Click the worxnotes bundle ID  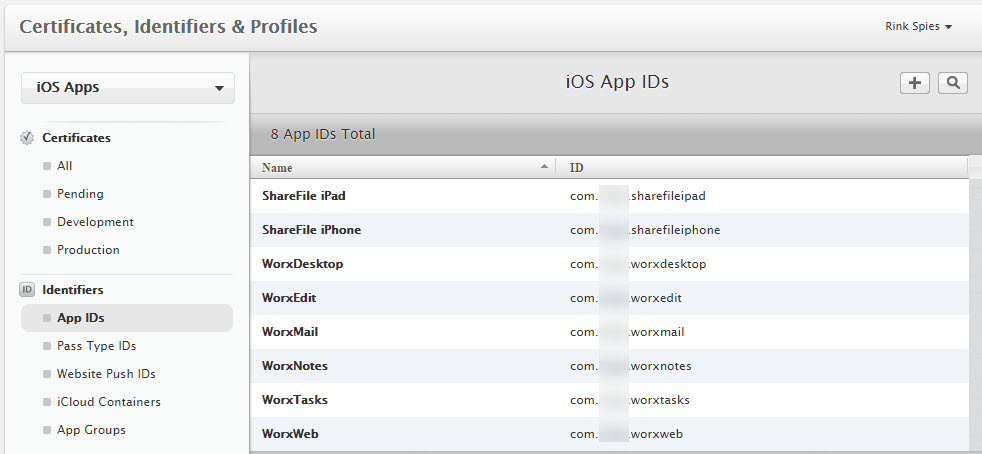(631, 366)
